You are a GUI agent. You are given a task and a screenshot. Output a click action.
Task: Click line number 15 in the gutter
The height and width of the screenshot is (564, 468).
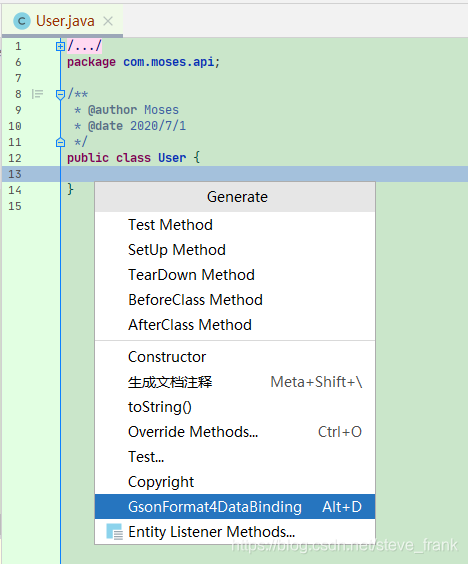click(x=15, y=206)
